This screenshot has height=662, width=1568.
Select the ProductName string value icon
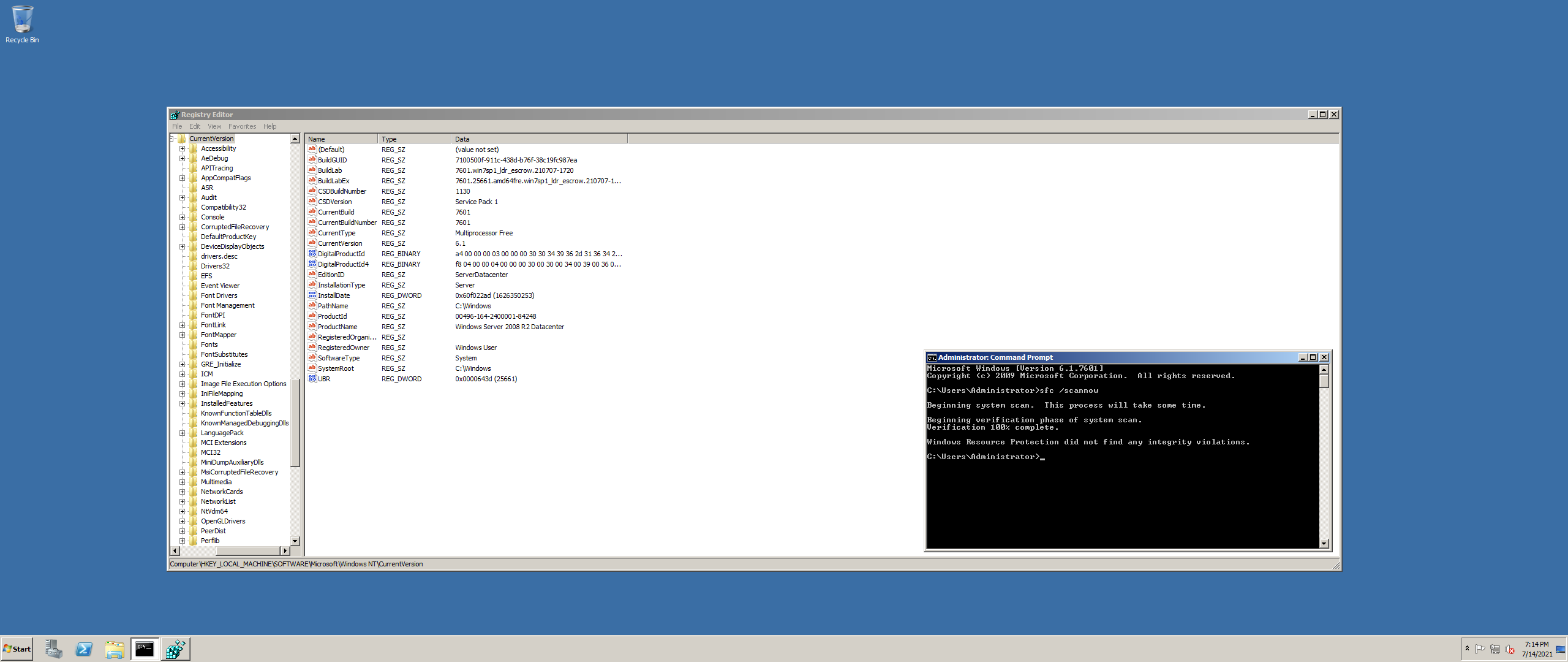pos(312,327)
